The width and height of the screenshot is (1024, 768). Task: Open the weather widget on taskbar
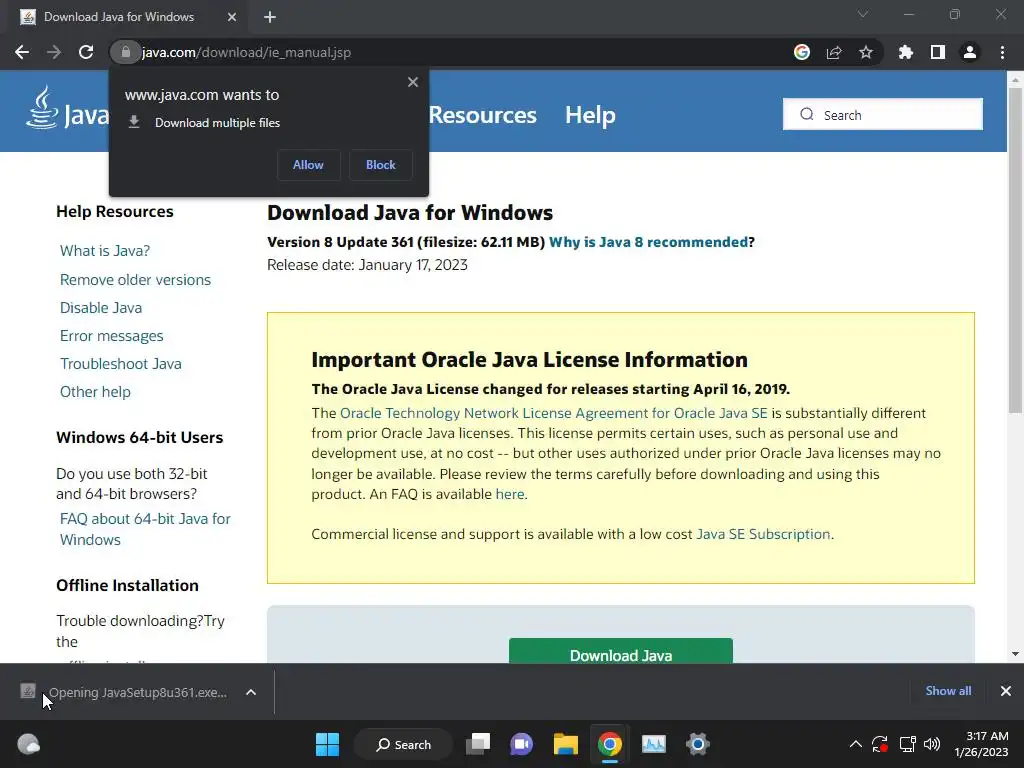[28, 744]
